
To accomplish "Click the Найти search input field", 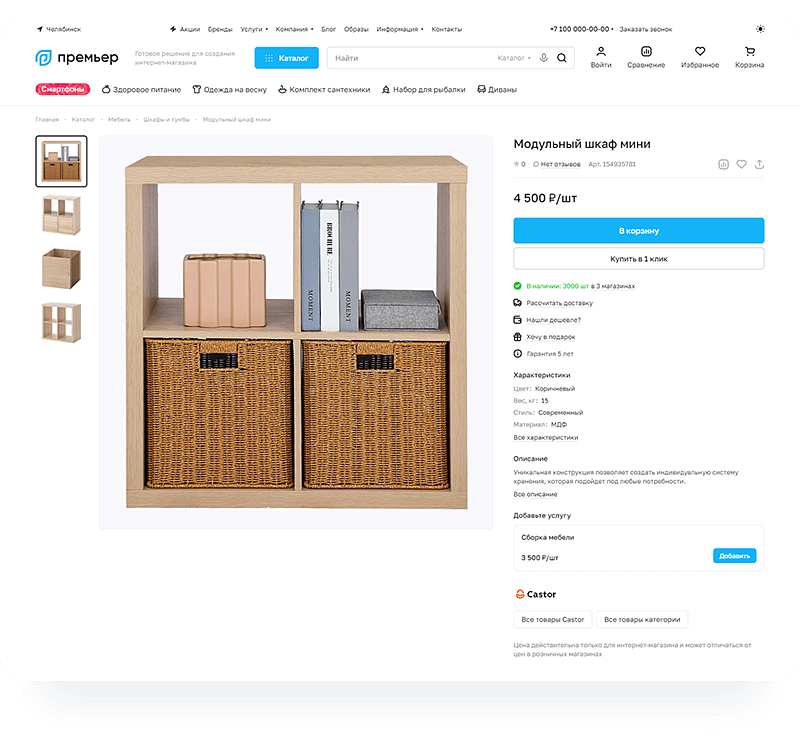I will pos(410,58).
